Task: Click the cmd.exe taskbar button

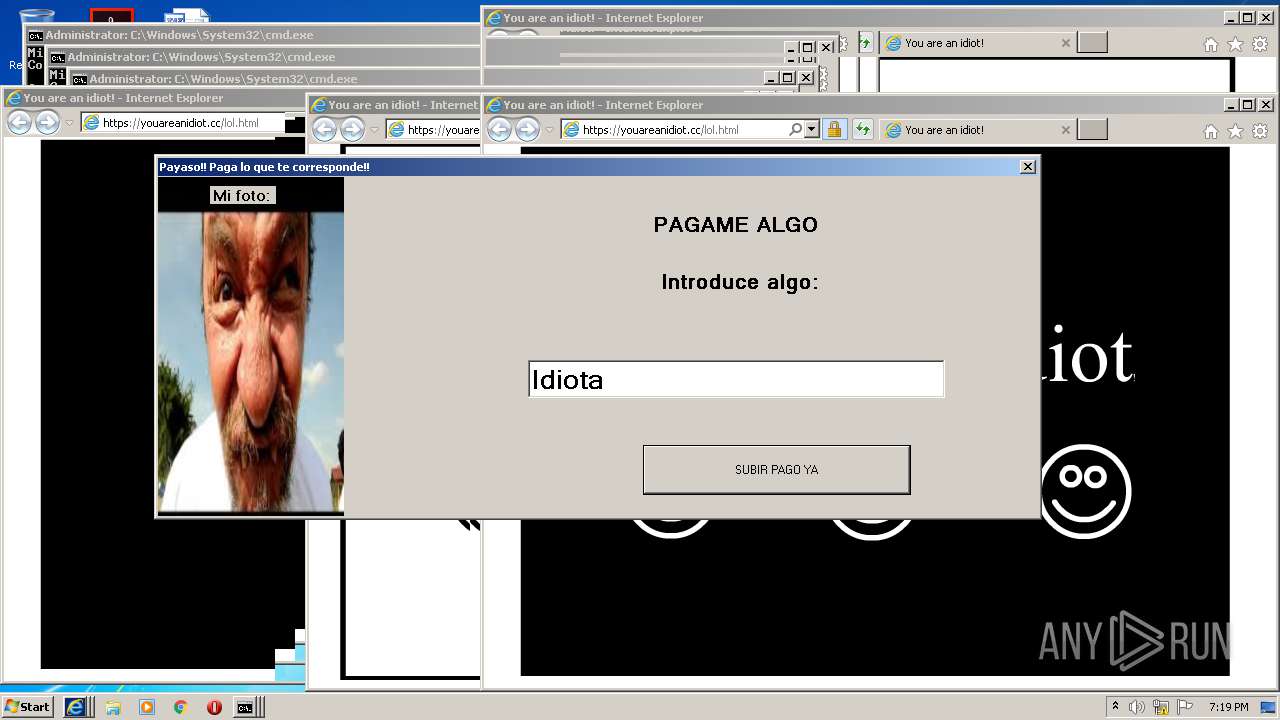Action: pyautogui.click(x=248, y=707)
